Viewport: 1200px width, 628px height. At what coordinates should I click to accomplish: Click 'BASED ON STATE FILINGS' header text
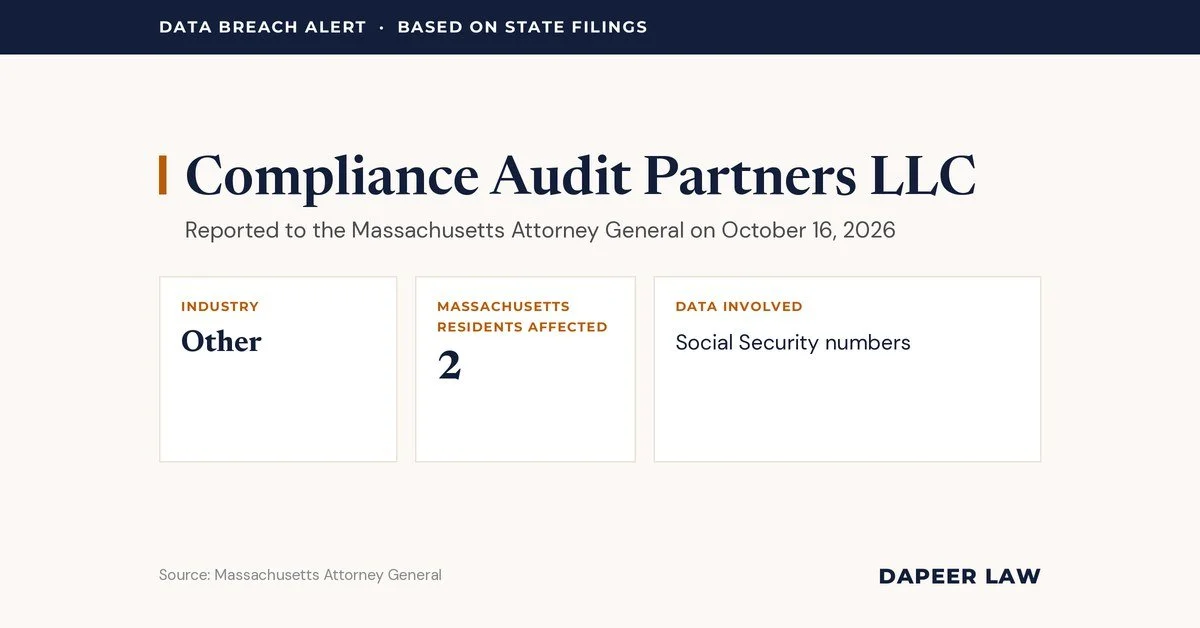pyautogui.click(x=522, y=27)
